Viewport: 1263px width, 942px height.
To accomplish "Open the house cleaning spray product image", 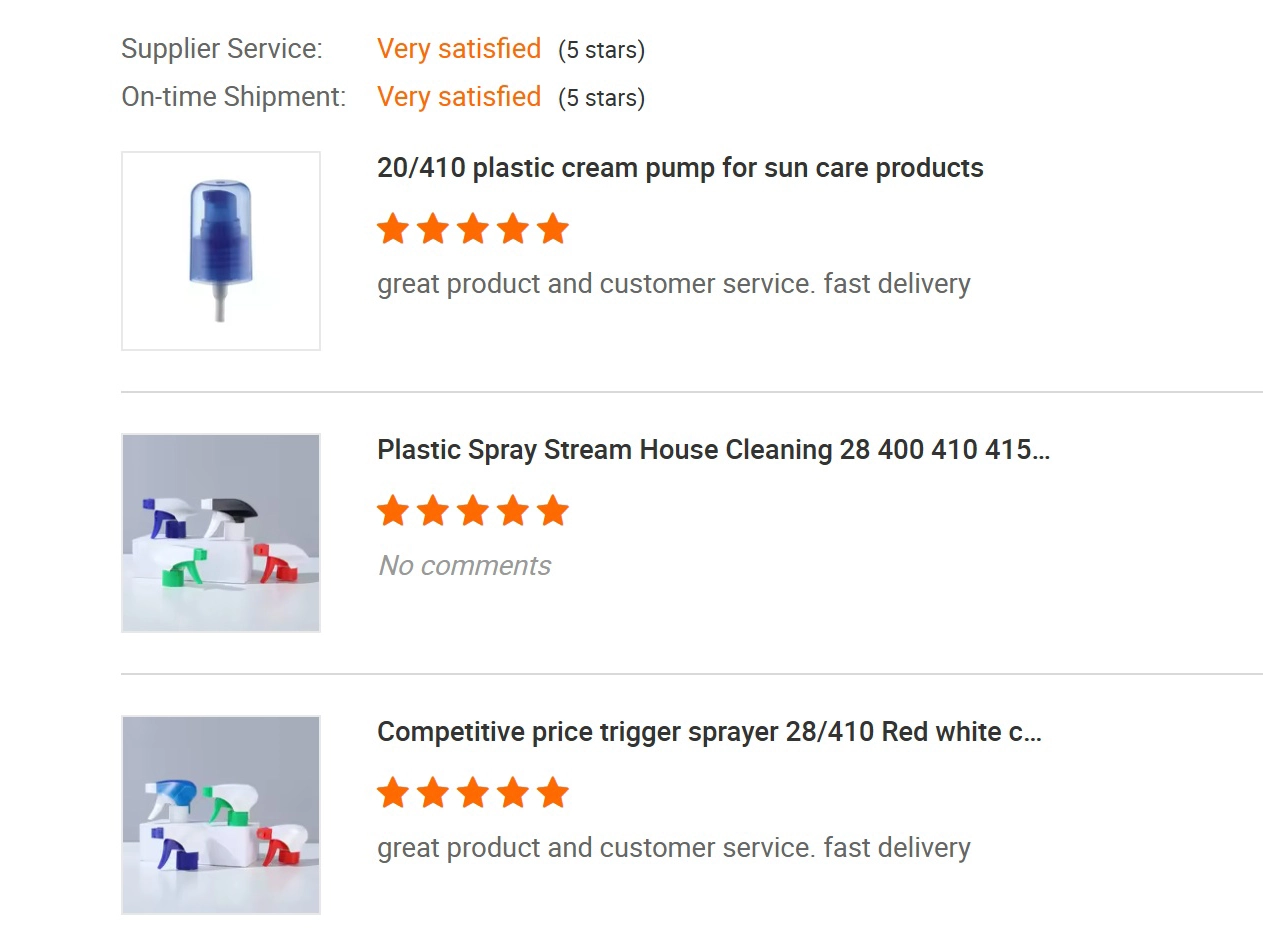I will click(x=221, y=533).
